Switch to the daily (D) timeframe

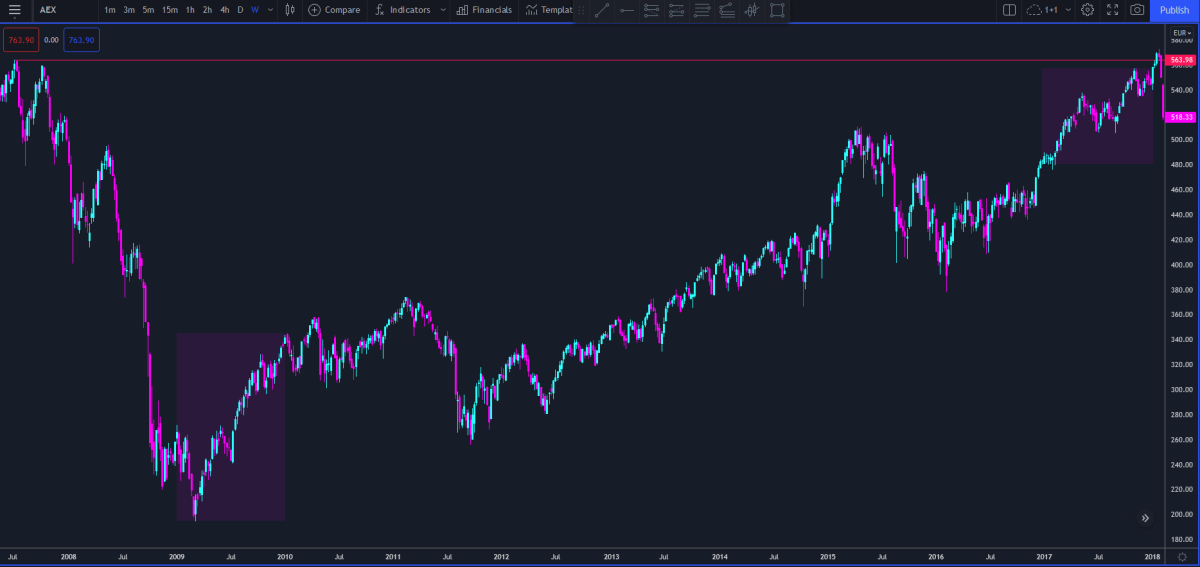240,10
